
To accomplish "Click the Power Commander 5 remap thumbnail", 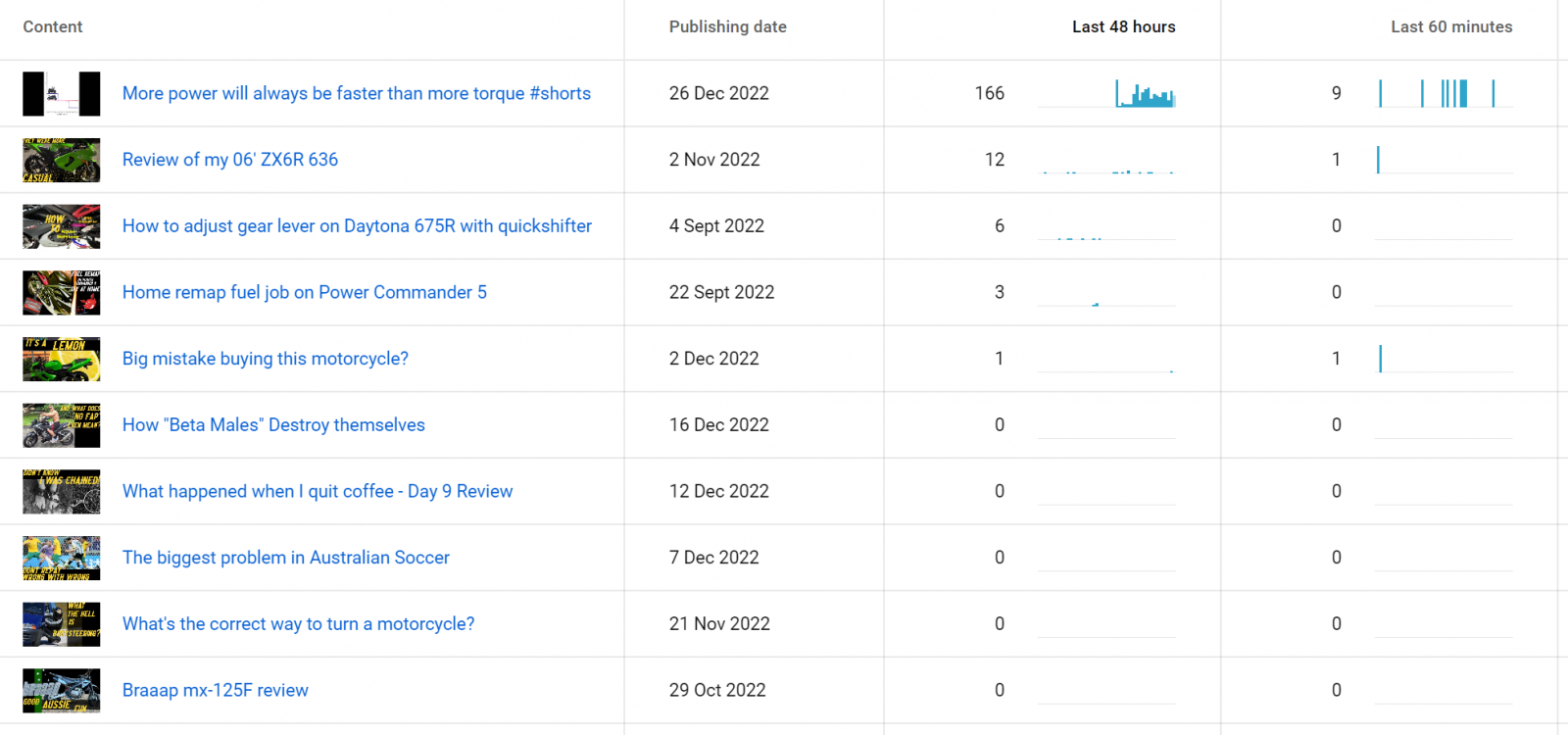I will [x=61, y=292].
